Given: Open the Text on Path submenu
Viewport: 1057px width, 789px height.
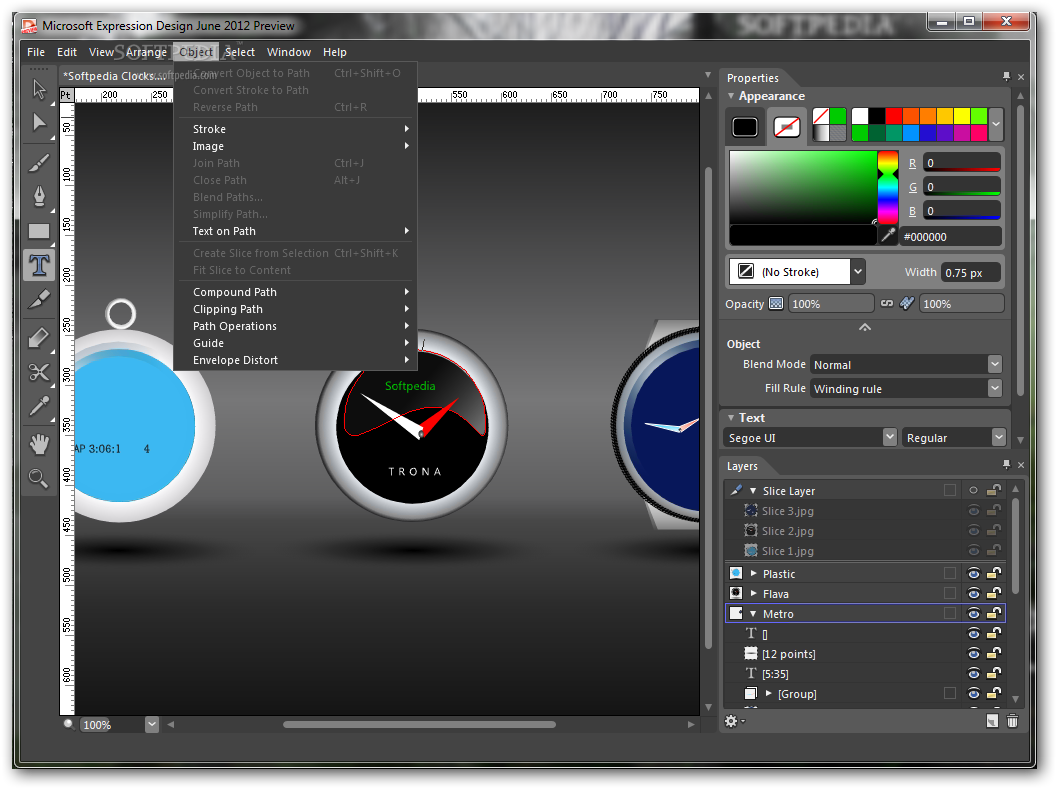Looking at the screenshot, I should (x=295, y=231).
